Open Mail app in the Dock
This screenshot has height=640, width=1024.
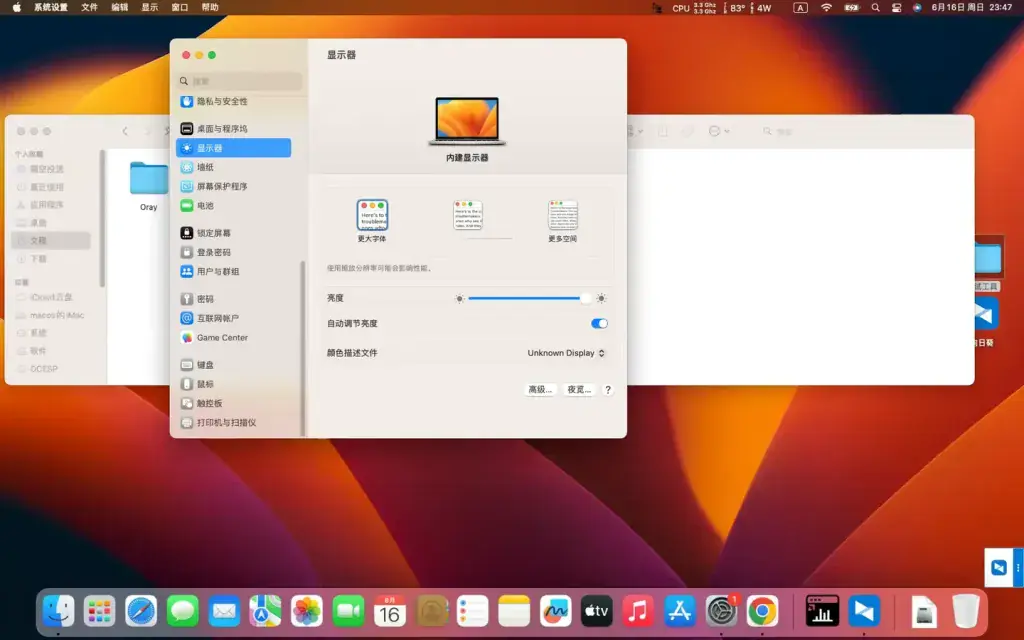coord(224,611)
